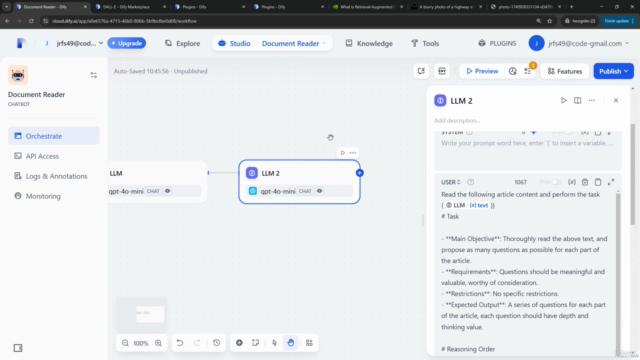Open the Studio tab
The image size is (640, 360).
coord(234,43)
